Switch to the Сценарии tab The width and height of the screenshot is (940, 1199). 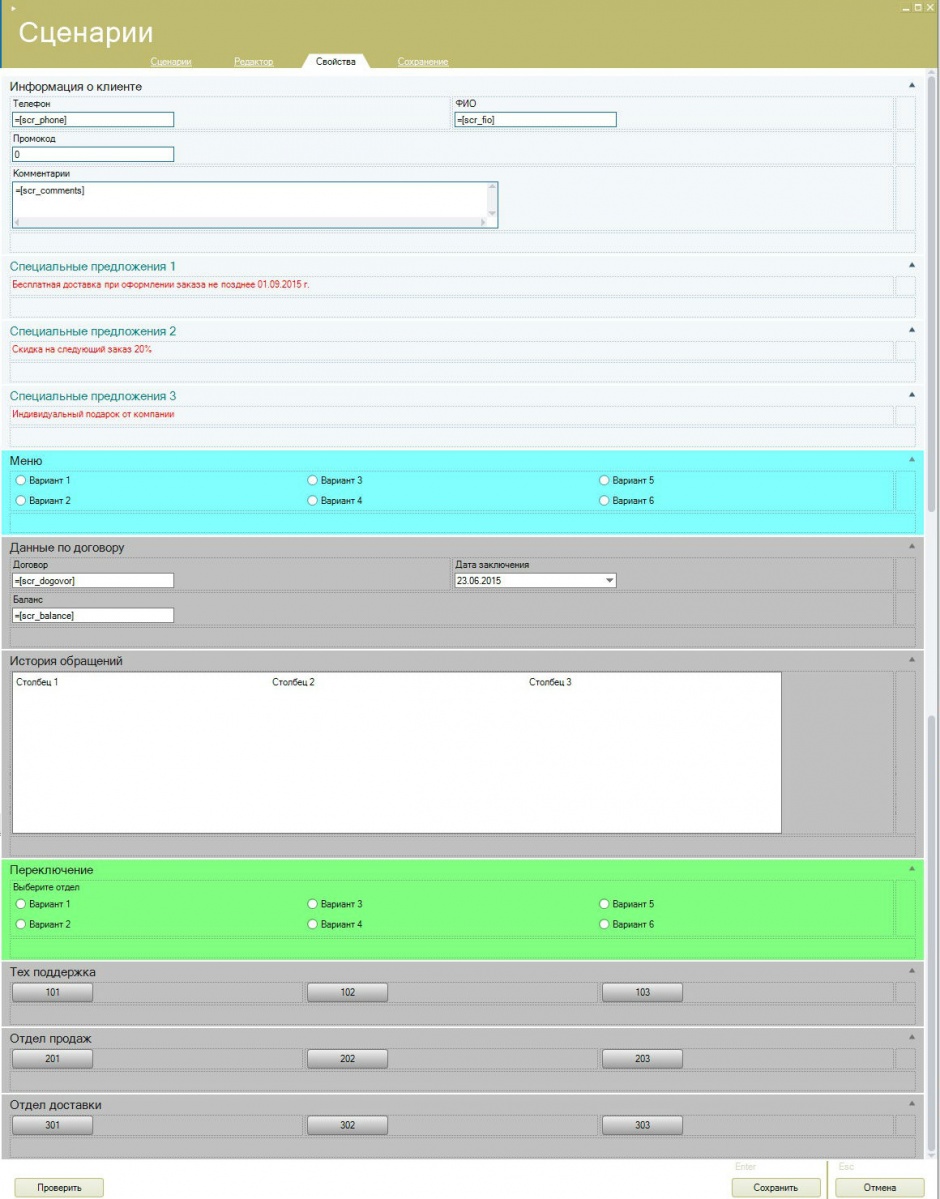(x=170, y=62)
